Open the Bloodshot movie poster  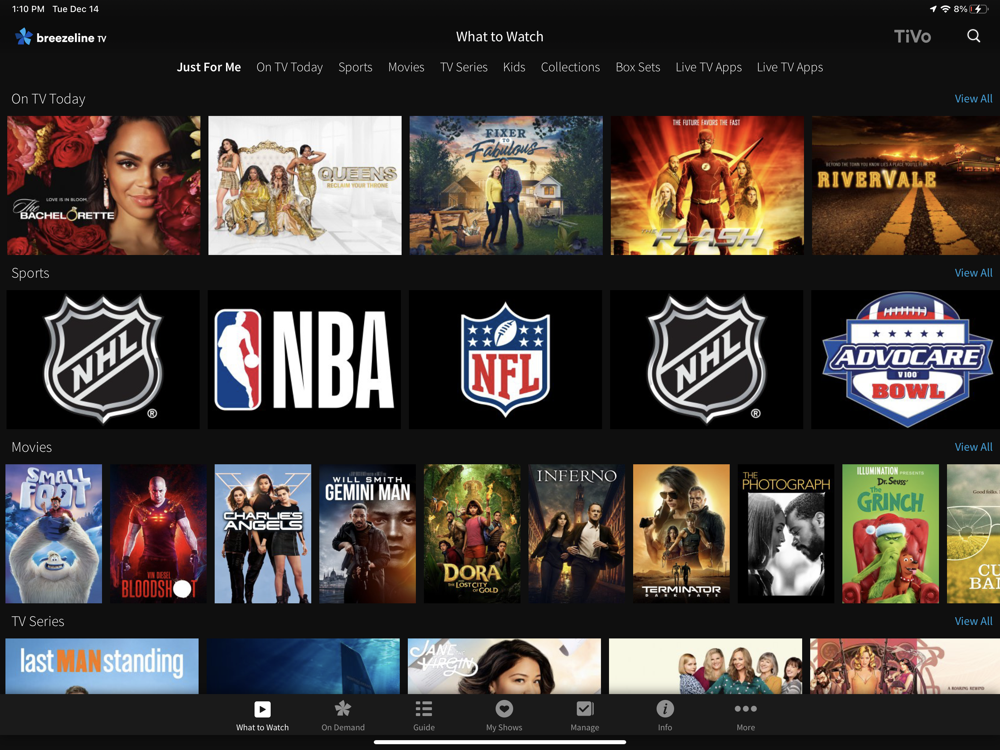click(158, 534)
